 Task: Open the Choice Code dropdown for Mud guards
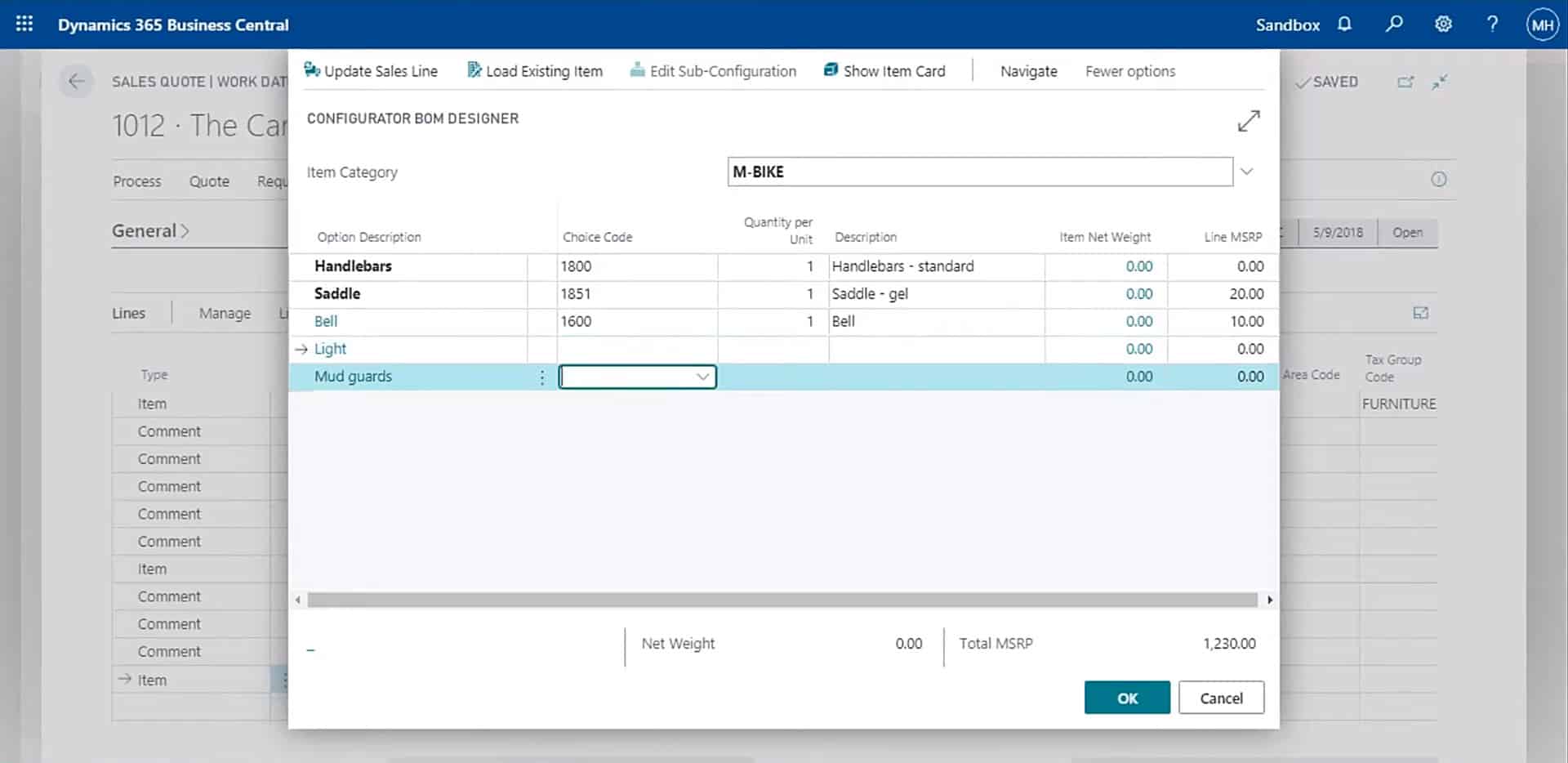[702, 377]
